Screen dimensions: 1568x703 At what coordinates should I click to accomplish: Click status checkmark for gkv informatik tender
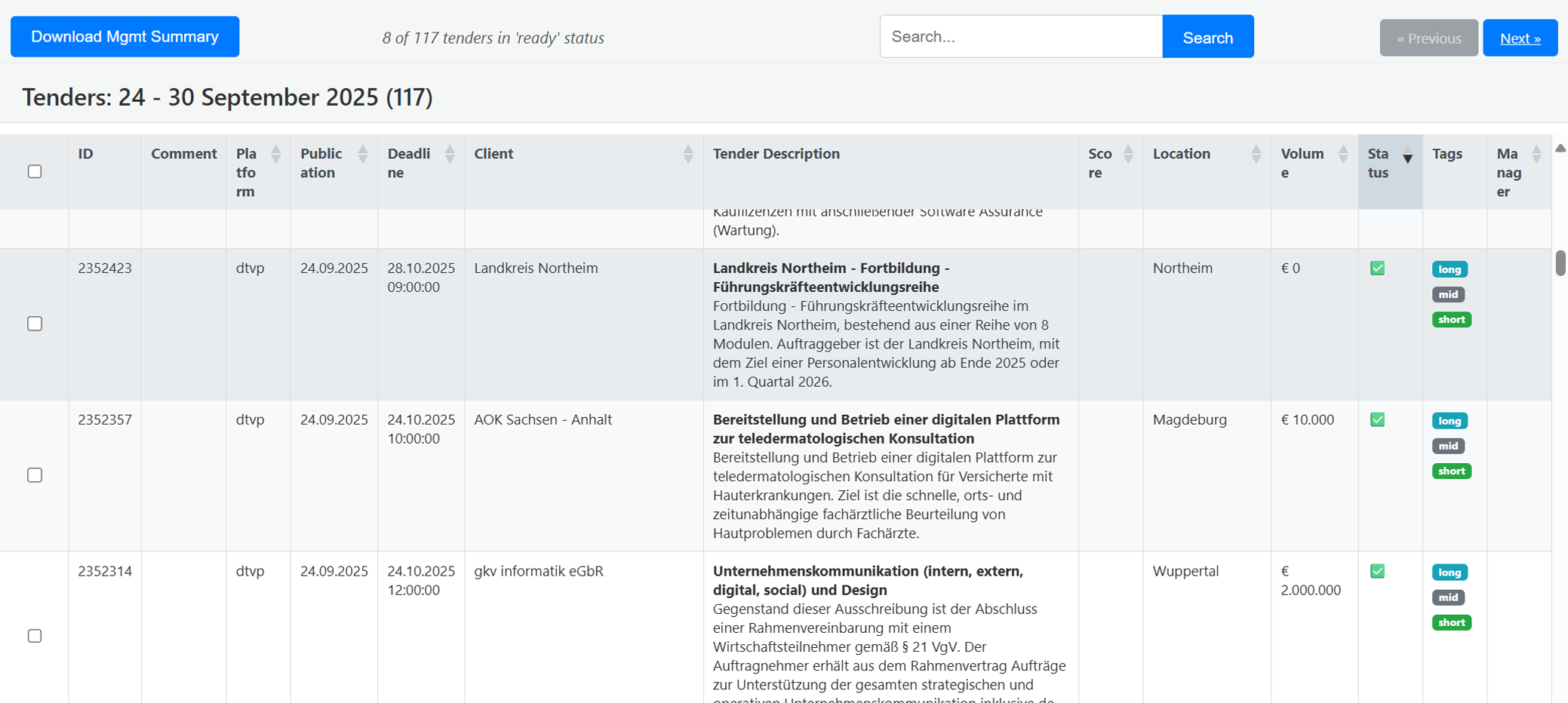(1377, 572)
